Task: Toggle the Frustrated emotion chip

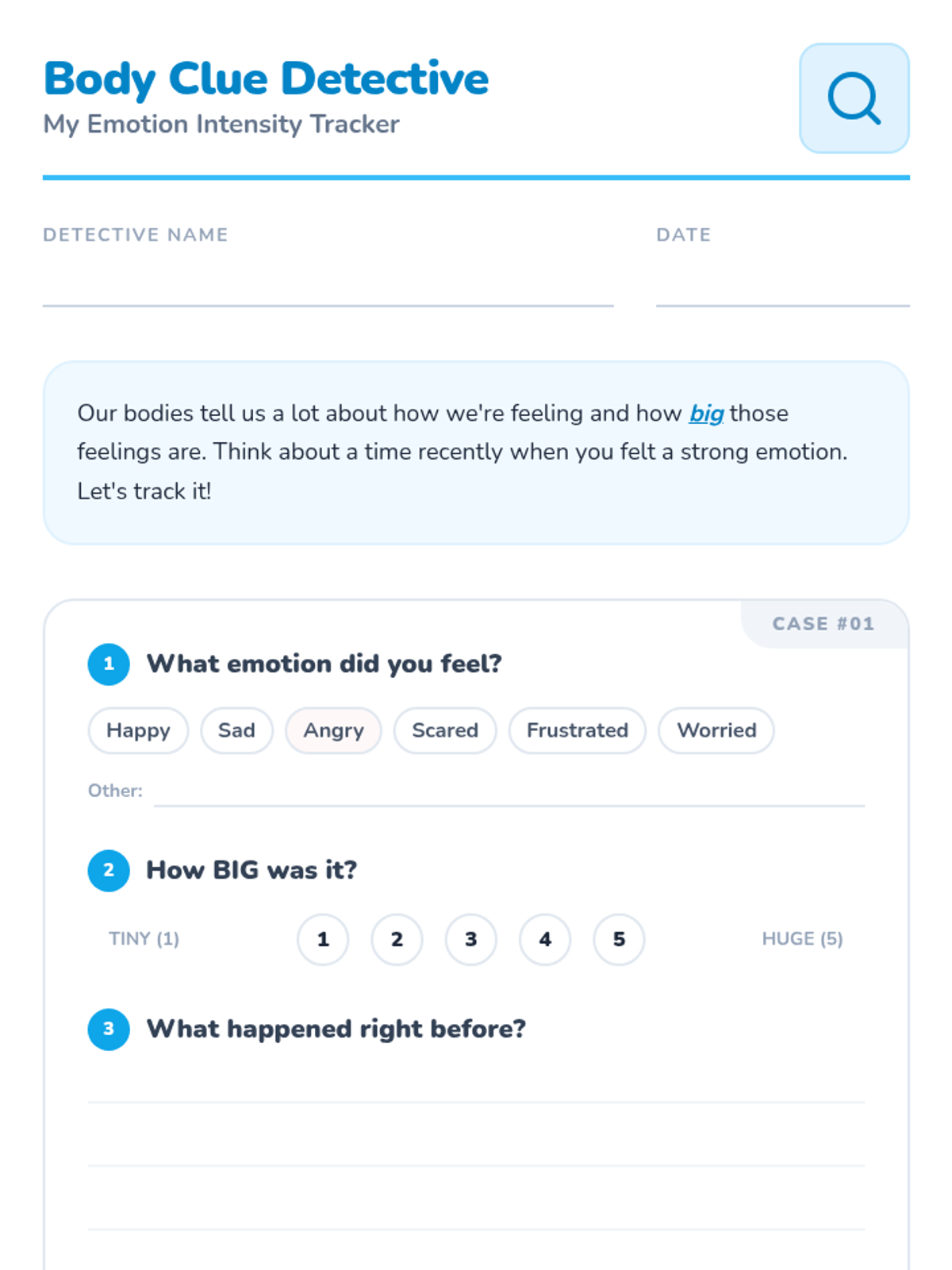Action: tap(577, 730)
